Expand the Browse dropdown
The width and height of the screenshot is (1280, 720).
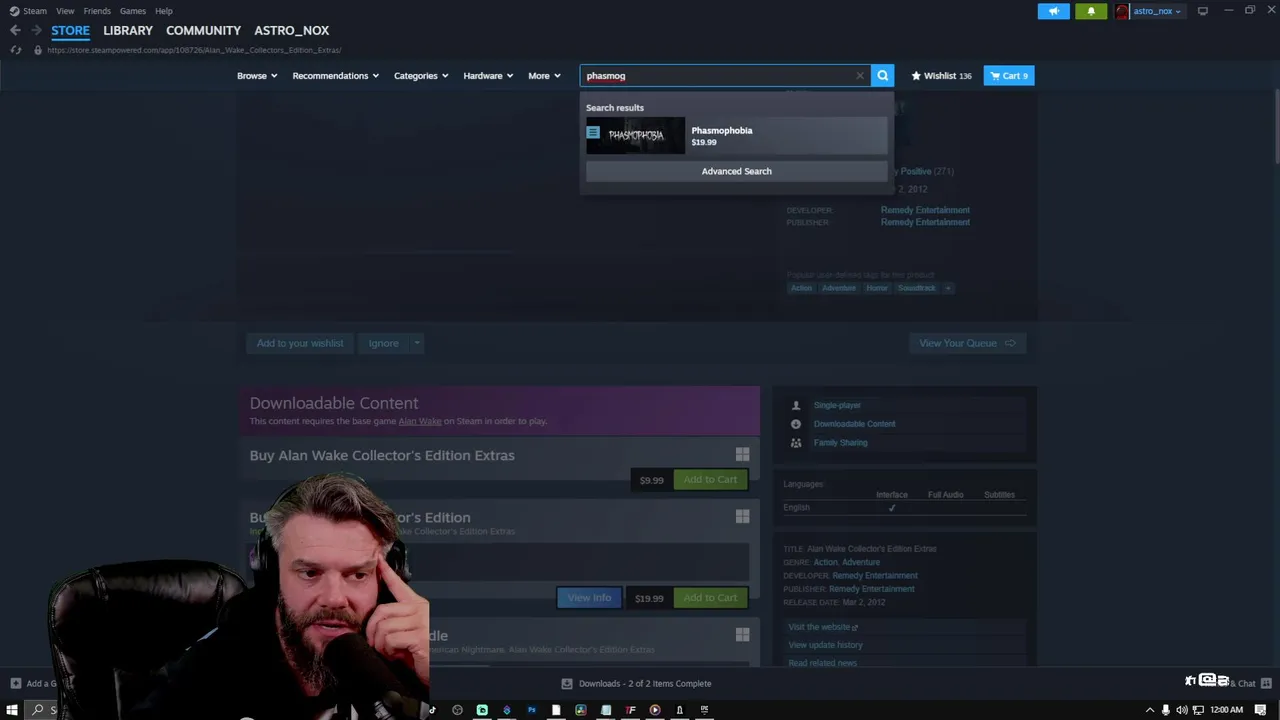click(257, 76)
